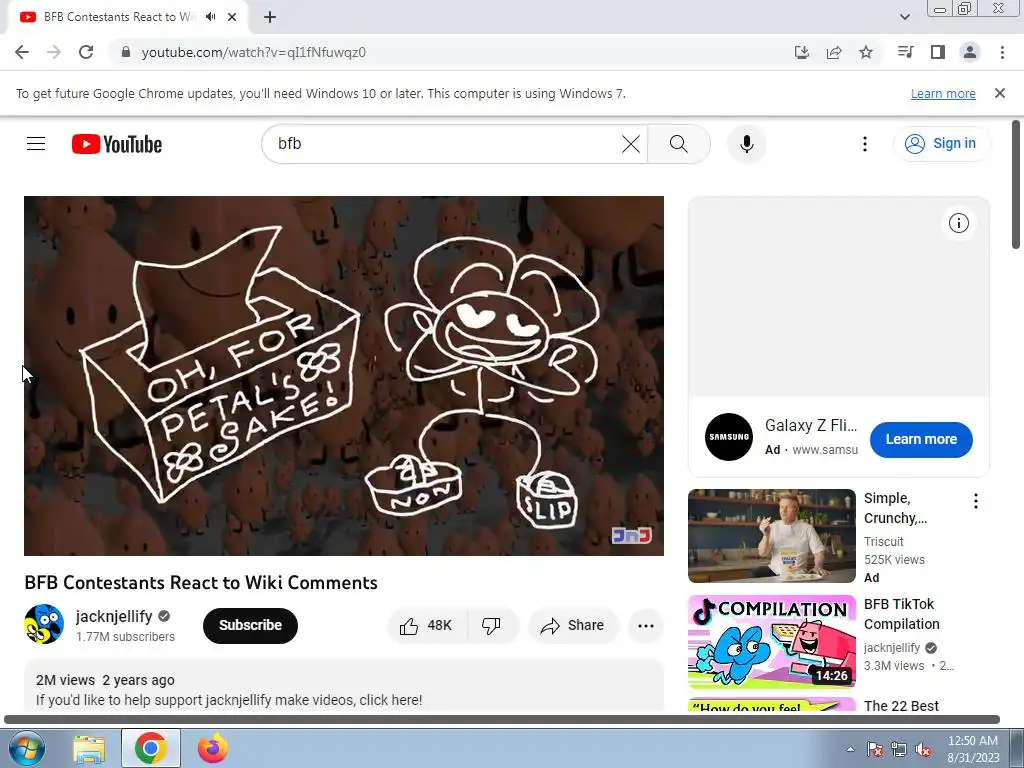Image resolution: width=1024 pixels, height=768 pixels.
Task: Open the Chrome profile avatar
Action: [x=970, y=52]
